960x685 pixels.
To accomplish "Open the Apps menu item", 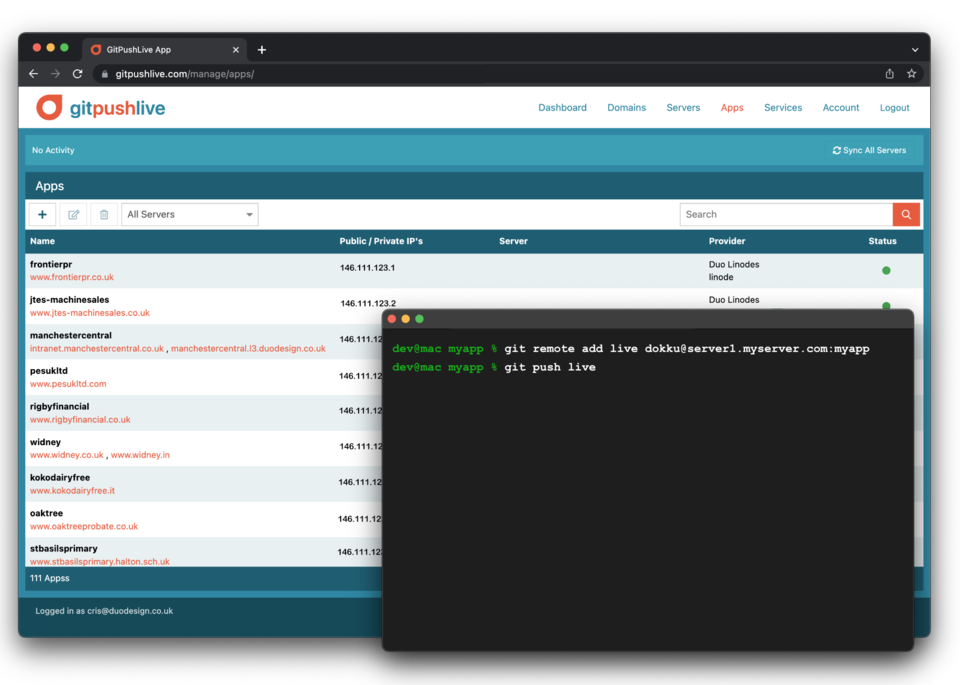I will [732, 108].
